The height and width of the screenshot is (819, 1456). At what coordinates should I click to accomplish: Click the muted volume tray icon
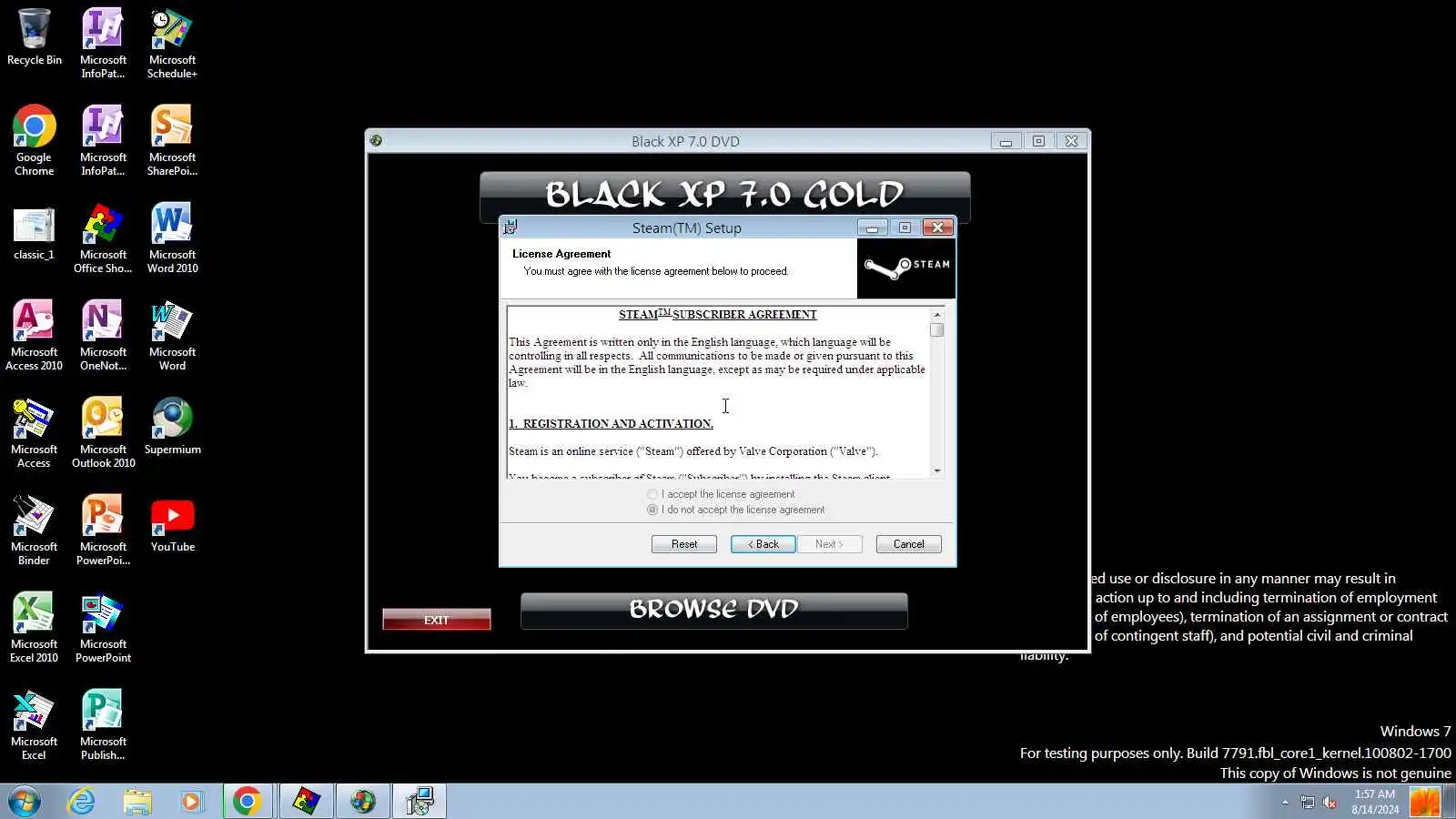point(1330,803)
